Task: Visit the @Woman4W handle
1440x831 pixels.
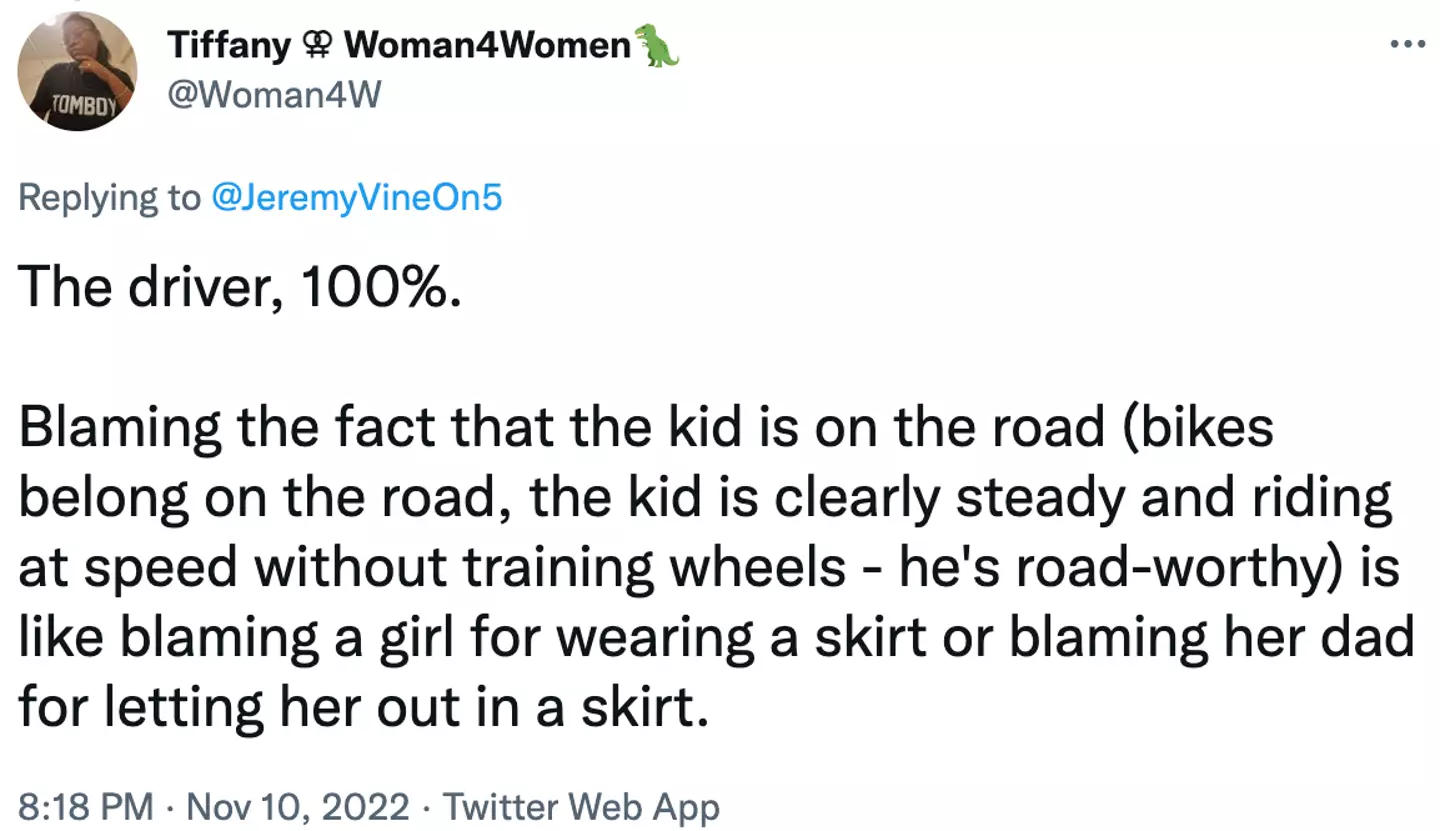Action: (274, 96)
